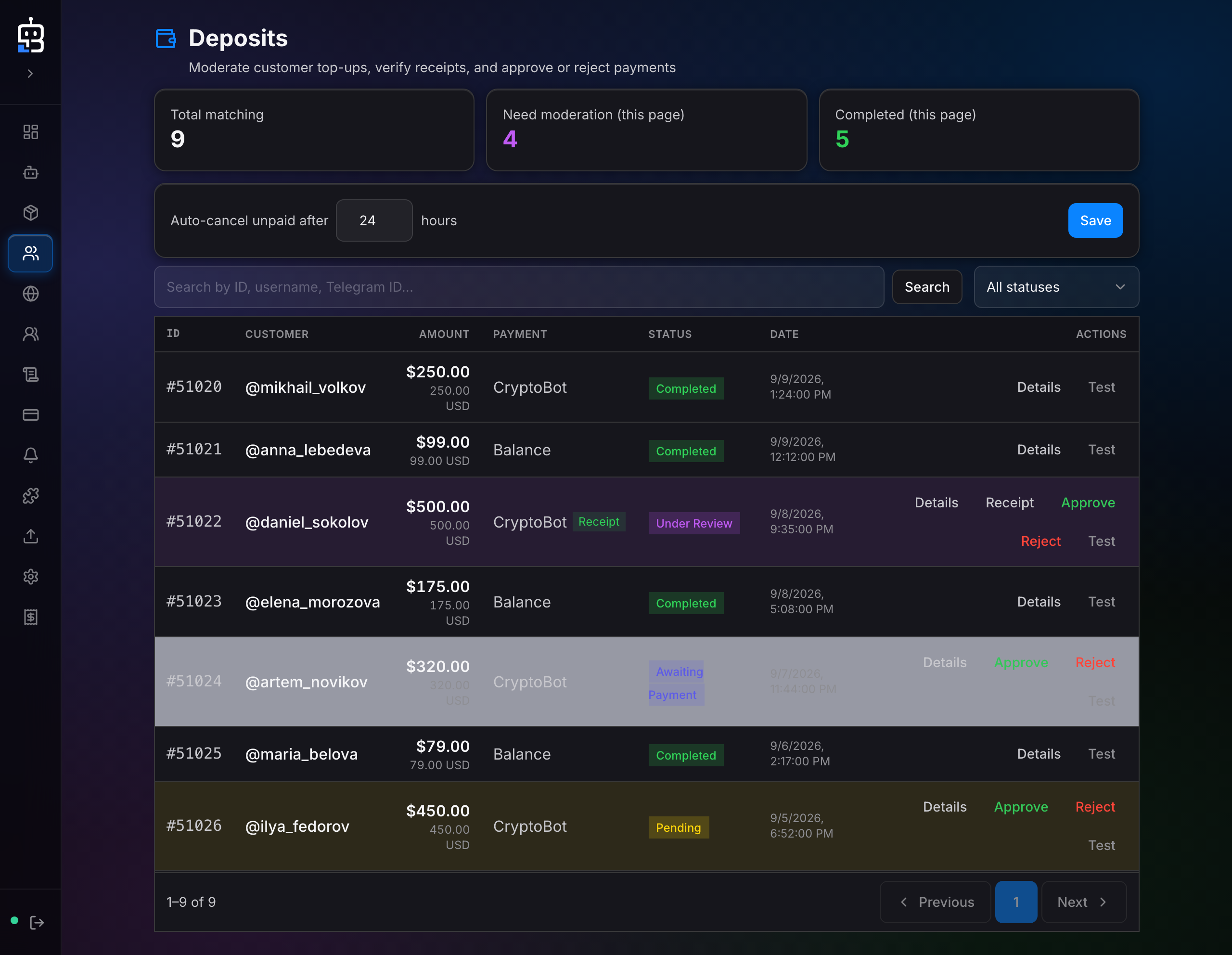
Task: Select page 1 in pagination
Action: (x=1016, y=902)
